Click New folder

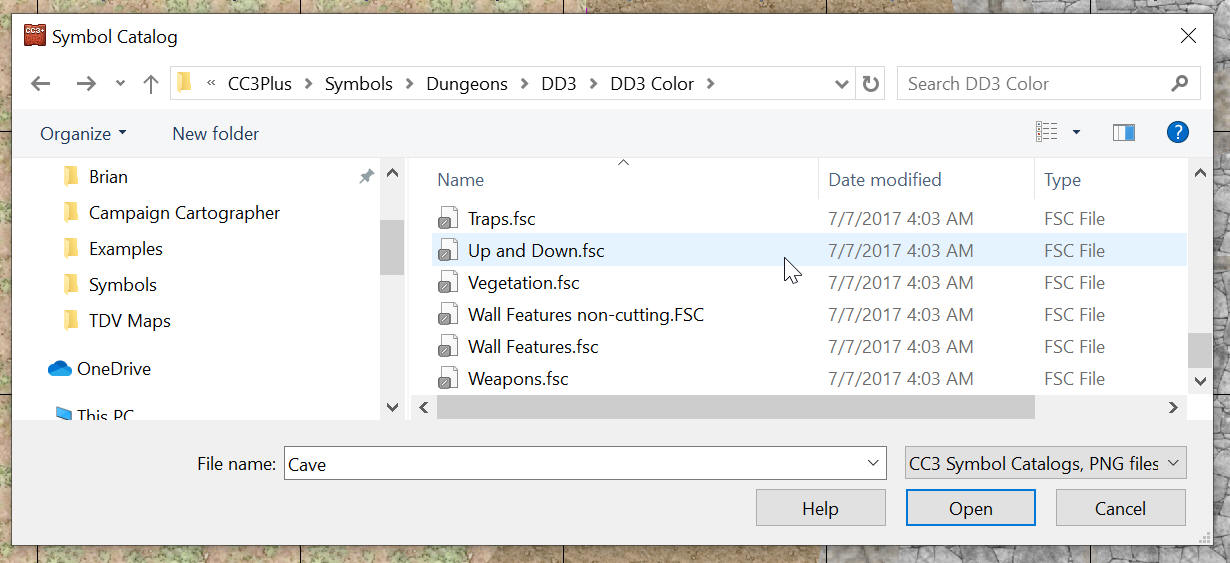click(215, 133)
